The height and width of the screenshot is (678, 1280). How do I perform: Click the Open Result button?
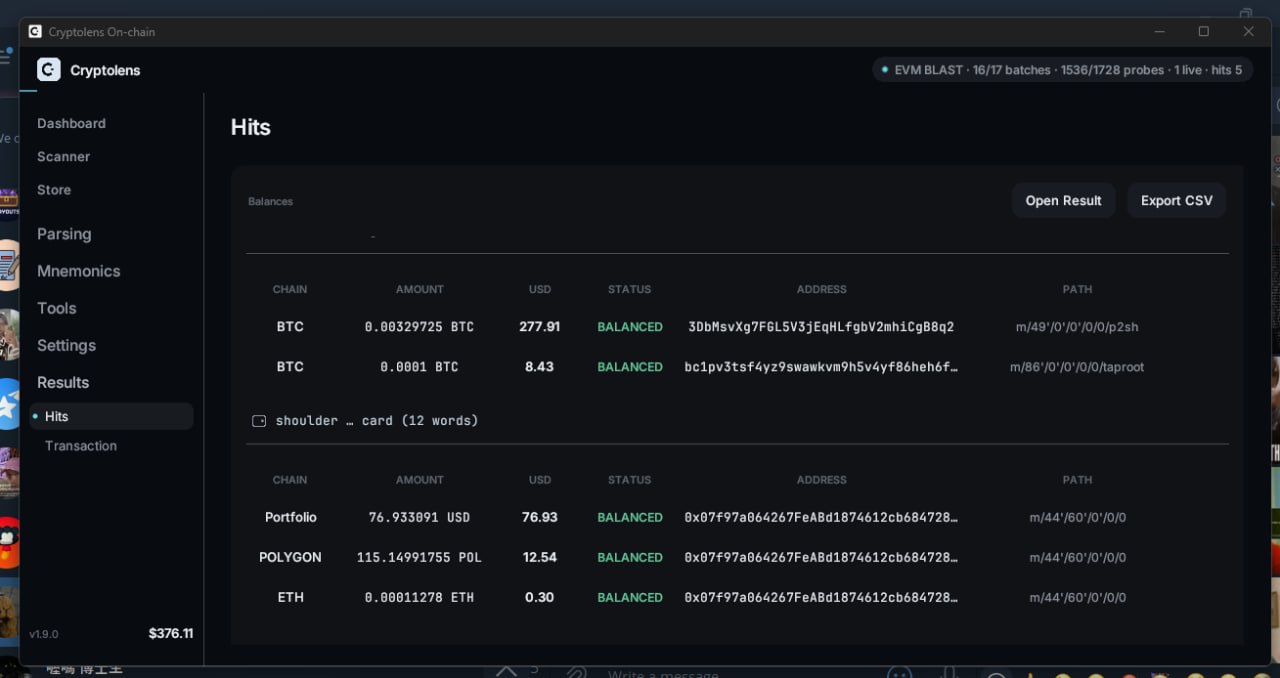click(1063, 201)
